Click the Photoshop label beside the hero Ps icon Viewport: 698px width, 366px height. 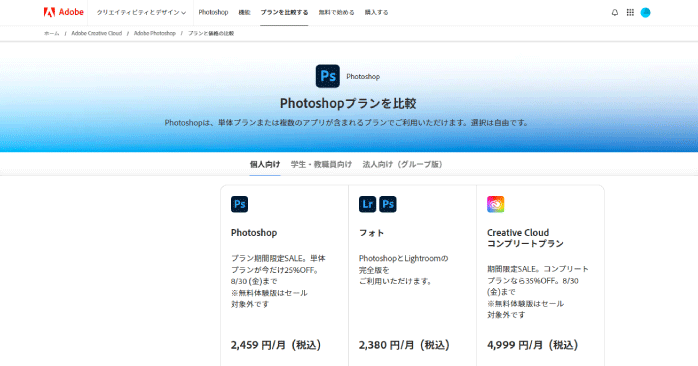pos(363,77)
